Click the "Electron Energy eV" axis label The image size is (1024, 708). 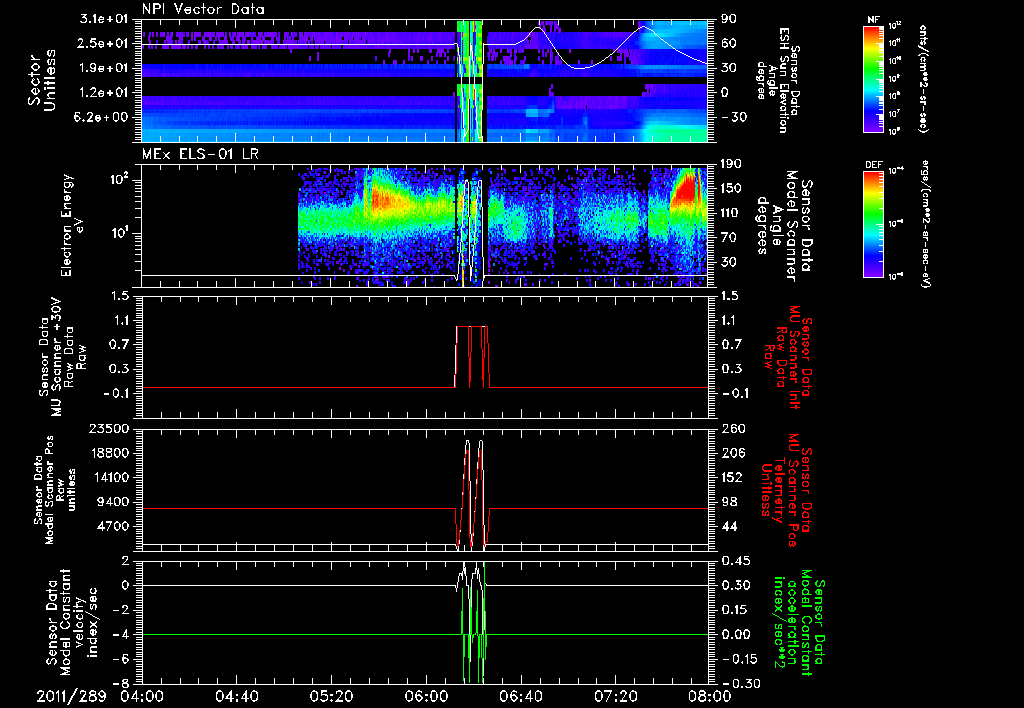70,225
